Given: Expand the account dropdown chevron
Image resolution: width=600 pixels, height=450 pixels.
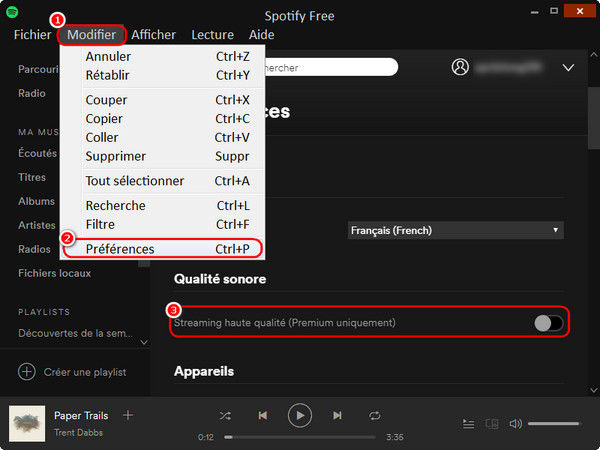Looking at the screenshot, I should click(x=568, y=68).
